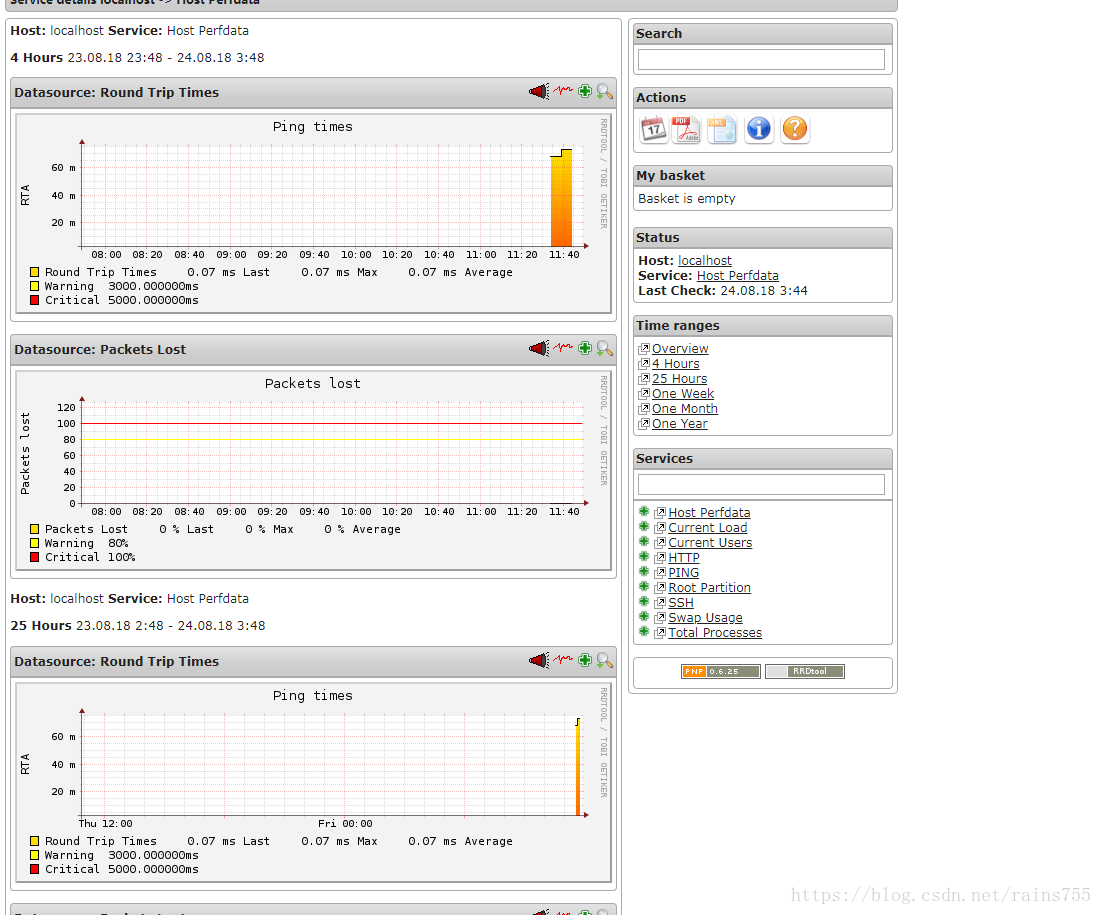Add Packets Lost graph to basket
Viewport: 1102px width, 915px height.
(585, 348)
